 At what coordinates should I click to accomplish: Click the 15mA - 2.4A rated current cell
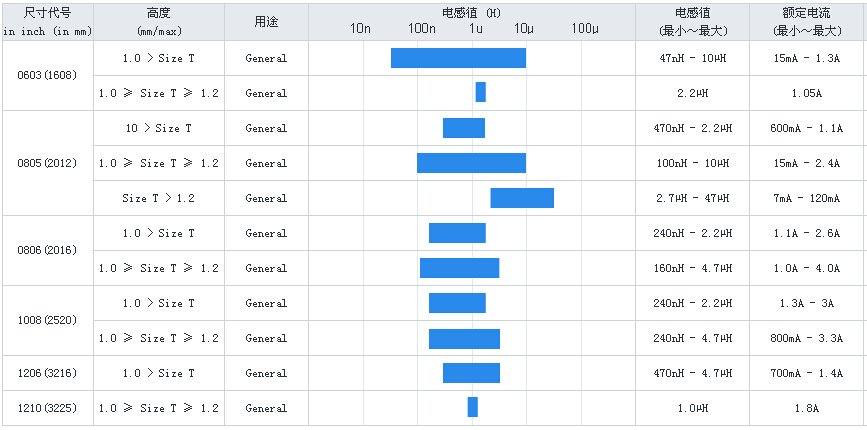tap(807, 163)
